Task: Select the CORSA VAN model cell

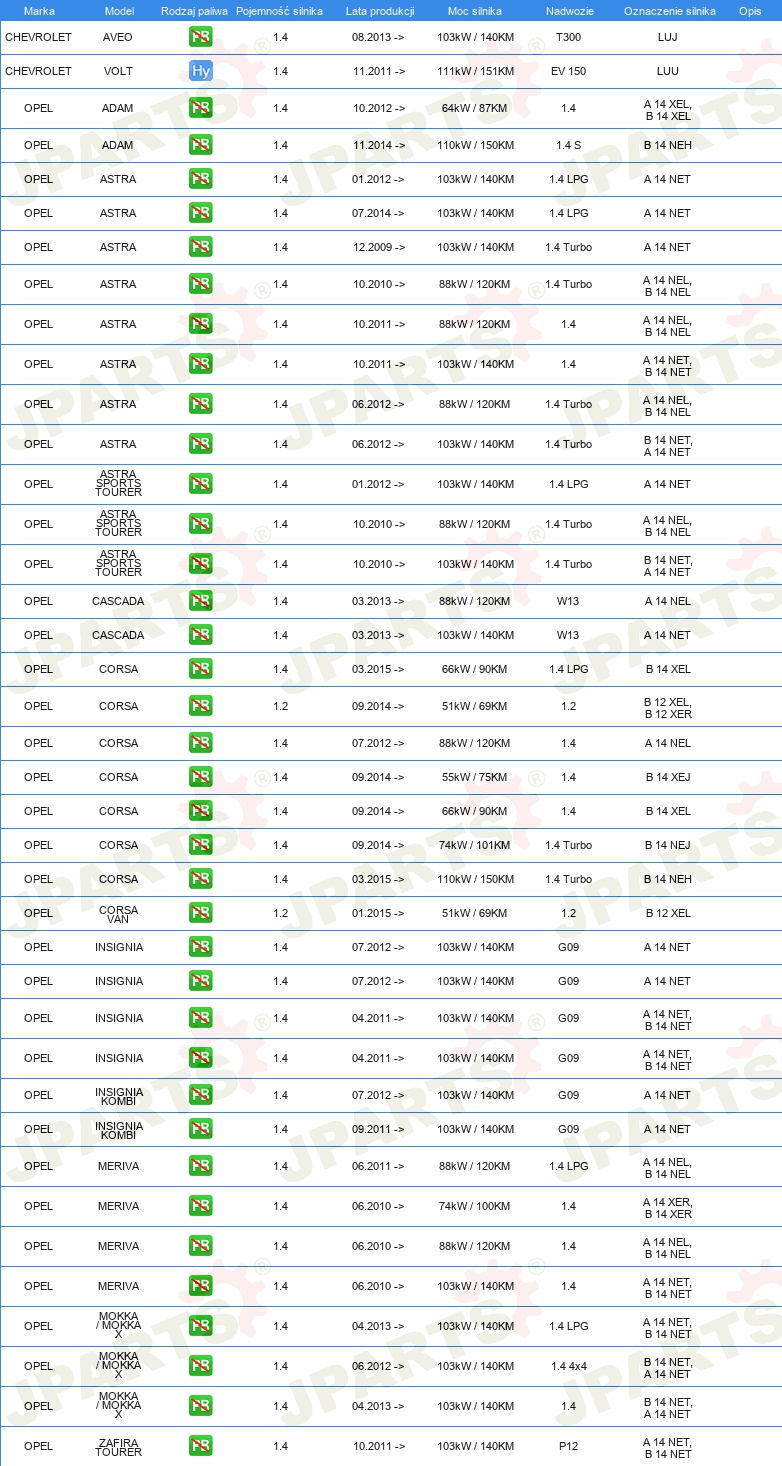Action: [118, 914]
